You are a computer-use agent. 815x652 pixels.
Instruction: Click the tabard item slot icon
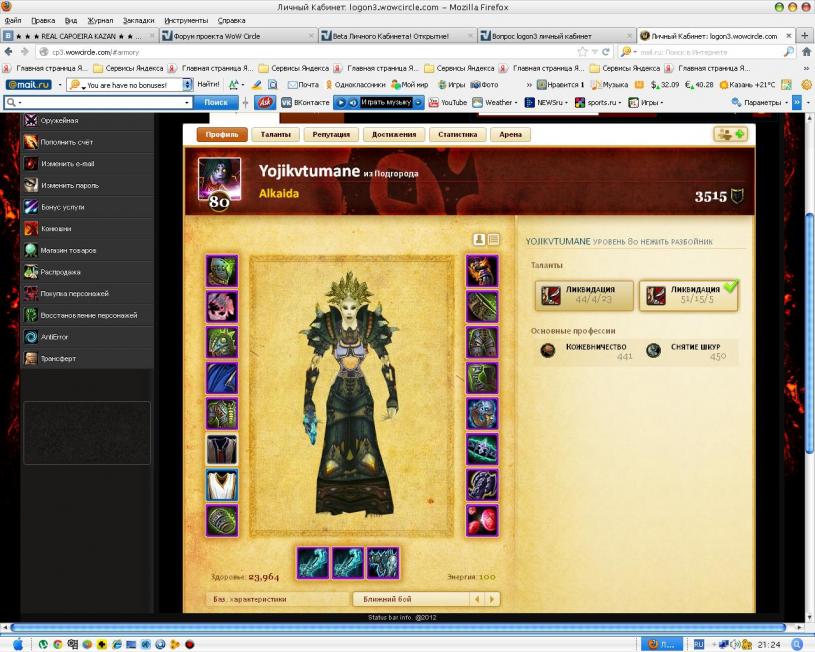point(222,485)
